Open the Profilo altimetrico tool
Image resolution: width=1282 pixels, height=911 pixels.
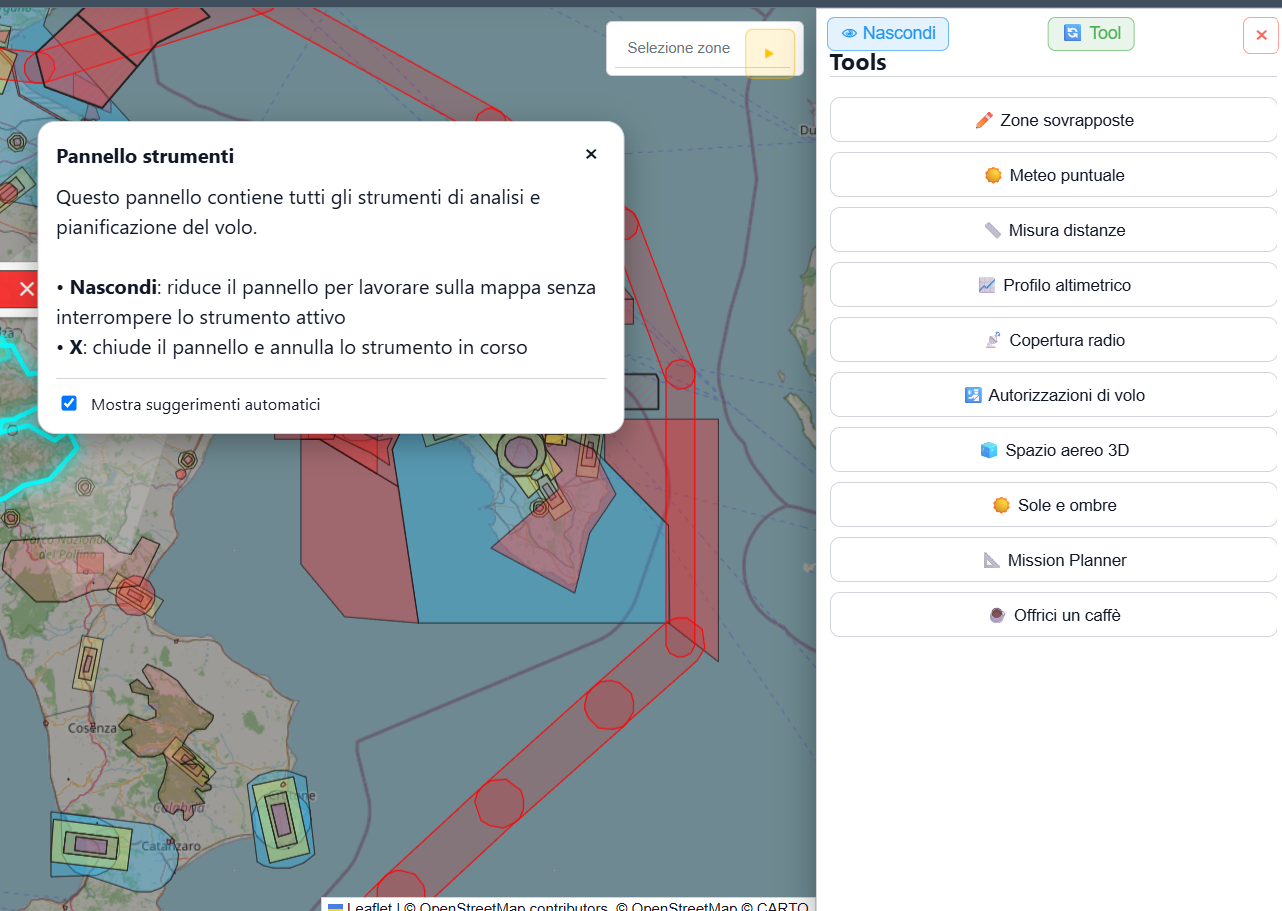[1053, 285]
